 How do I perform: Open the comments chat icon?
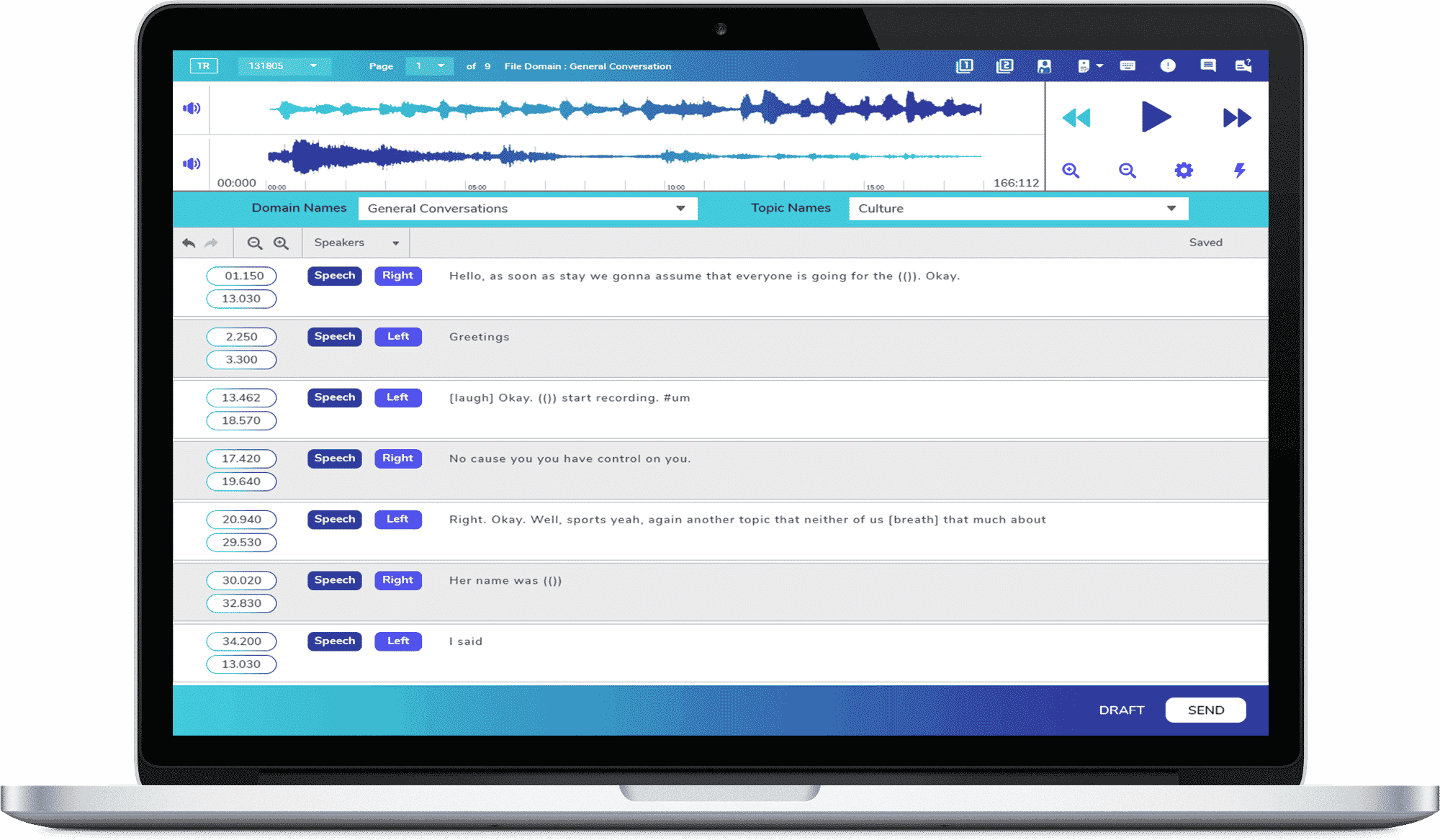pos(1208,66)
